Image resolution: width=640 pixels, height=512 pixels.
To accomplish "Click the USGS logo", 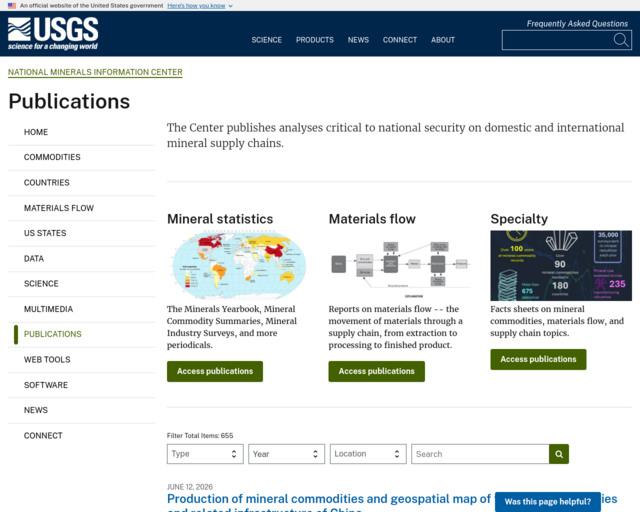I will click(53, 34).
